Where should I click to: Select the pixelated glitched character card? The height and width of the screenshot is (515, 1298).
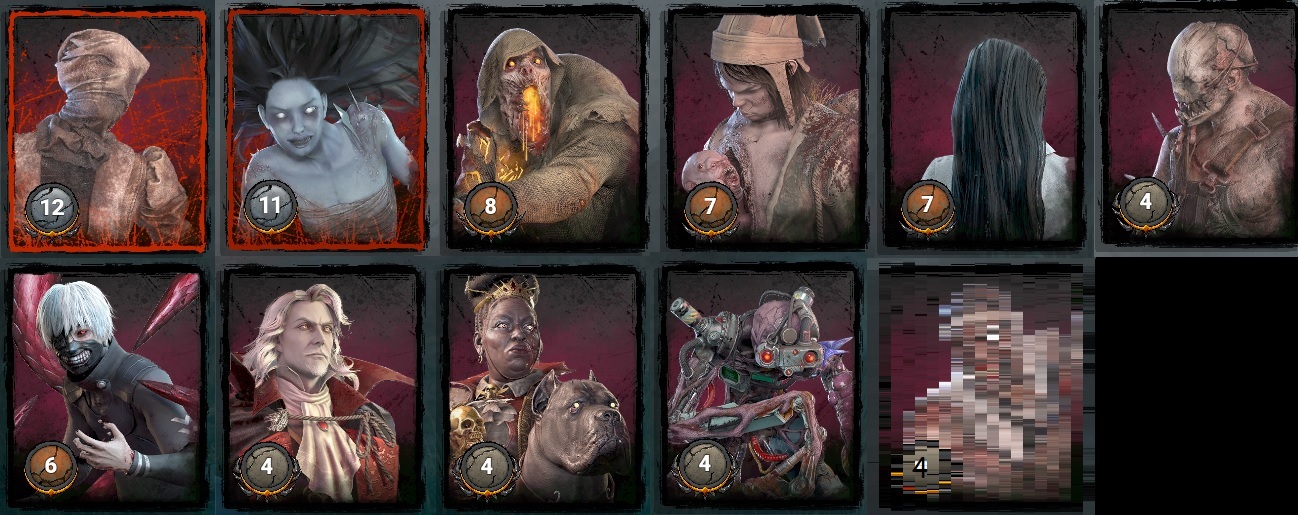coord(982,385)
